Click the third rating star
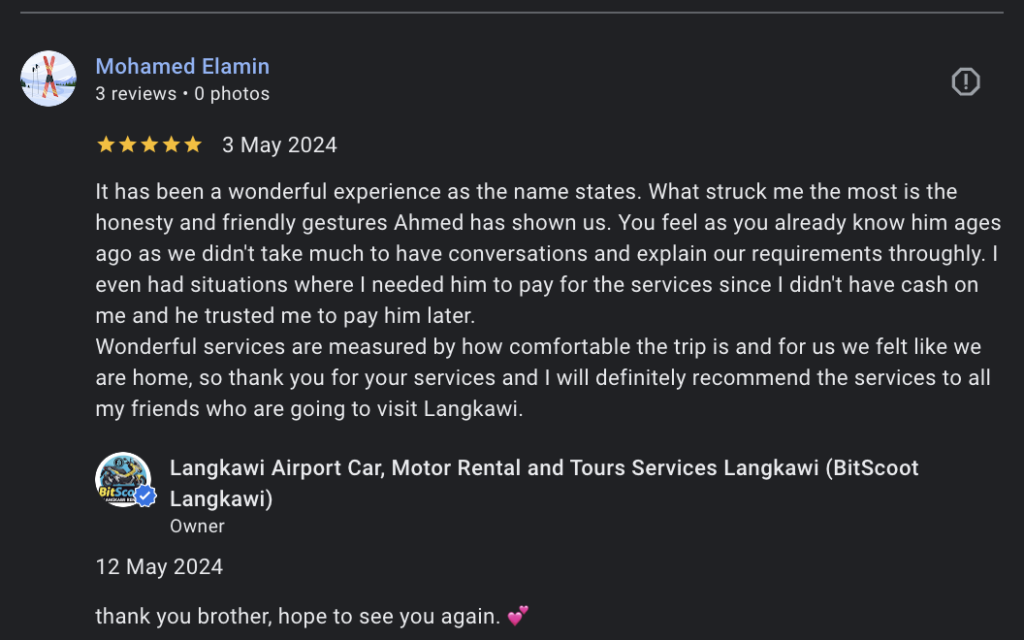This screenshot has width=1024, height=640. tap(149, 145)
